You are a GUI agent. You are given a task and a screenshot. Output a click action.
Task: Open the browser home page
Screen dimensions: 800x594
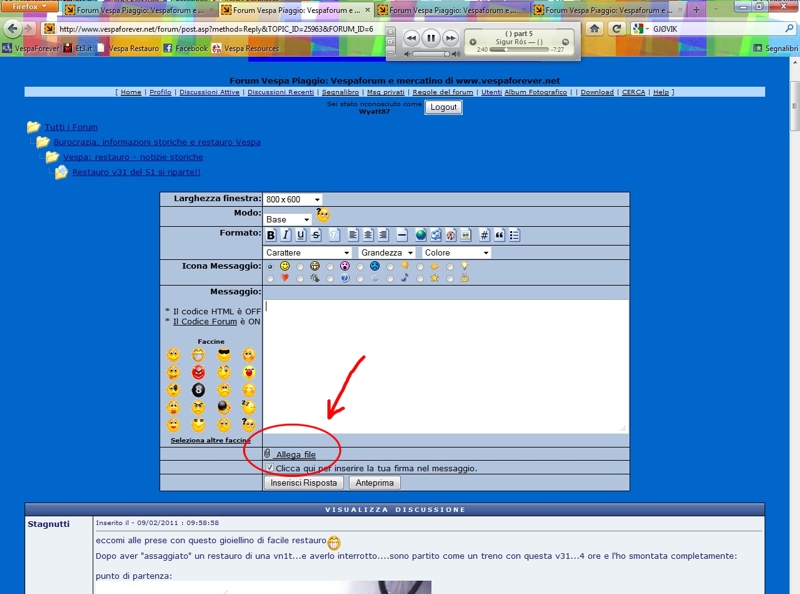(594, 29)
